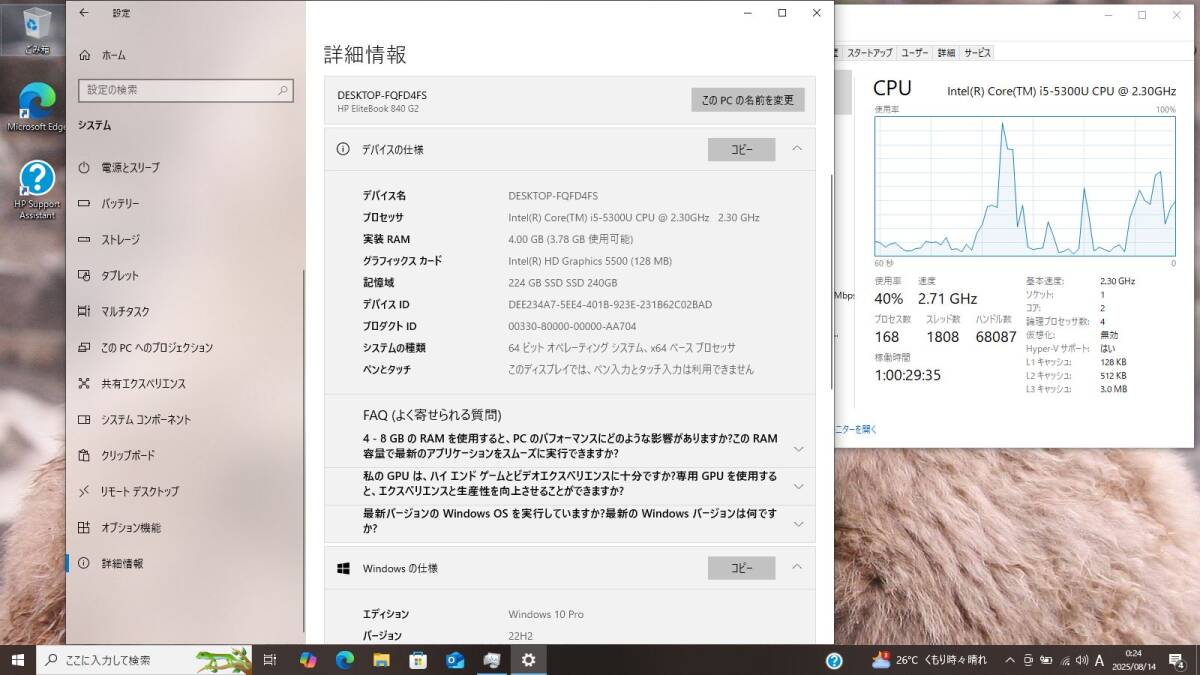Screen dimensions: 1200x675
Task: Open the HP Support Assistant desktop icon
Action: coord(37,190)
